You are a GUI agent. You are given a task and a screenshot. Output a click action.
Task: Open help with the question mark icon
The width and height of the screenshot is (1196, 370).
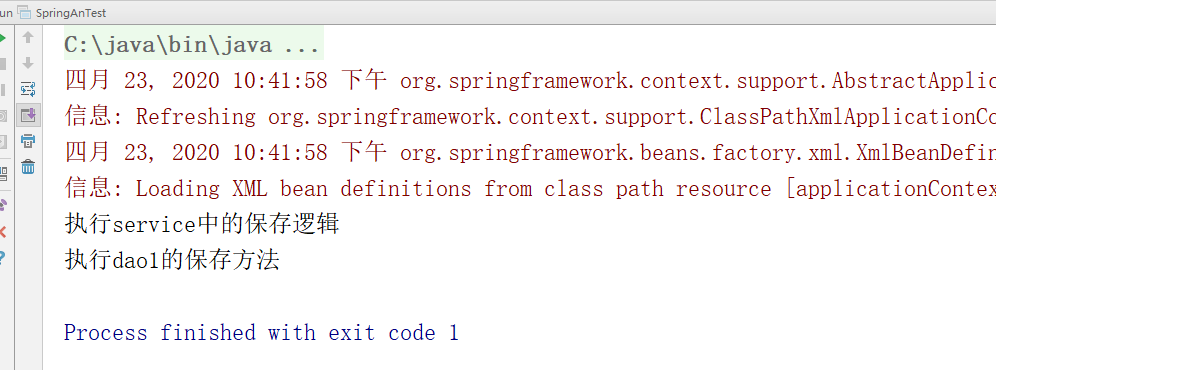point(2,257)
